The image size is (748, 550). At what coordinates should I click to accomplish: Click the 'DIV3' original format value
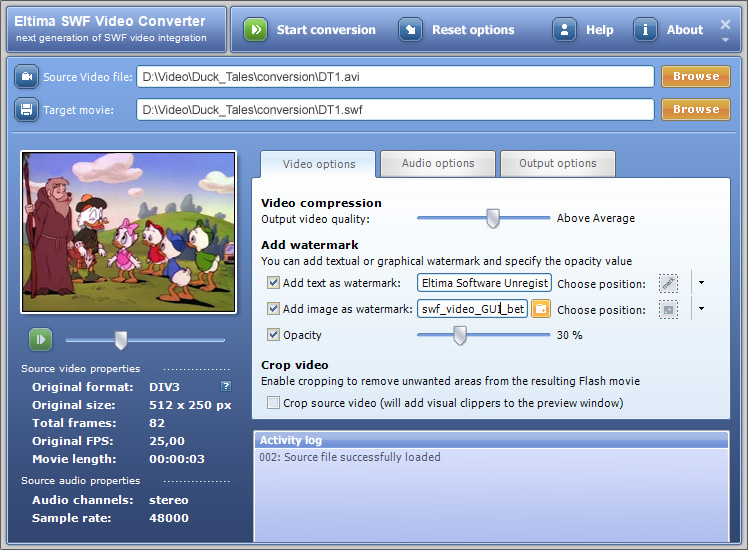pos(164,387)
